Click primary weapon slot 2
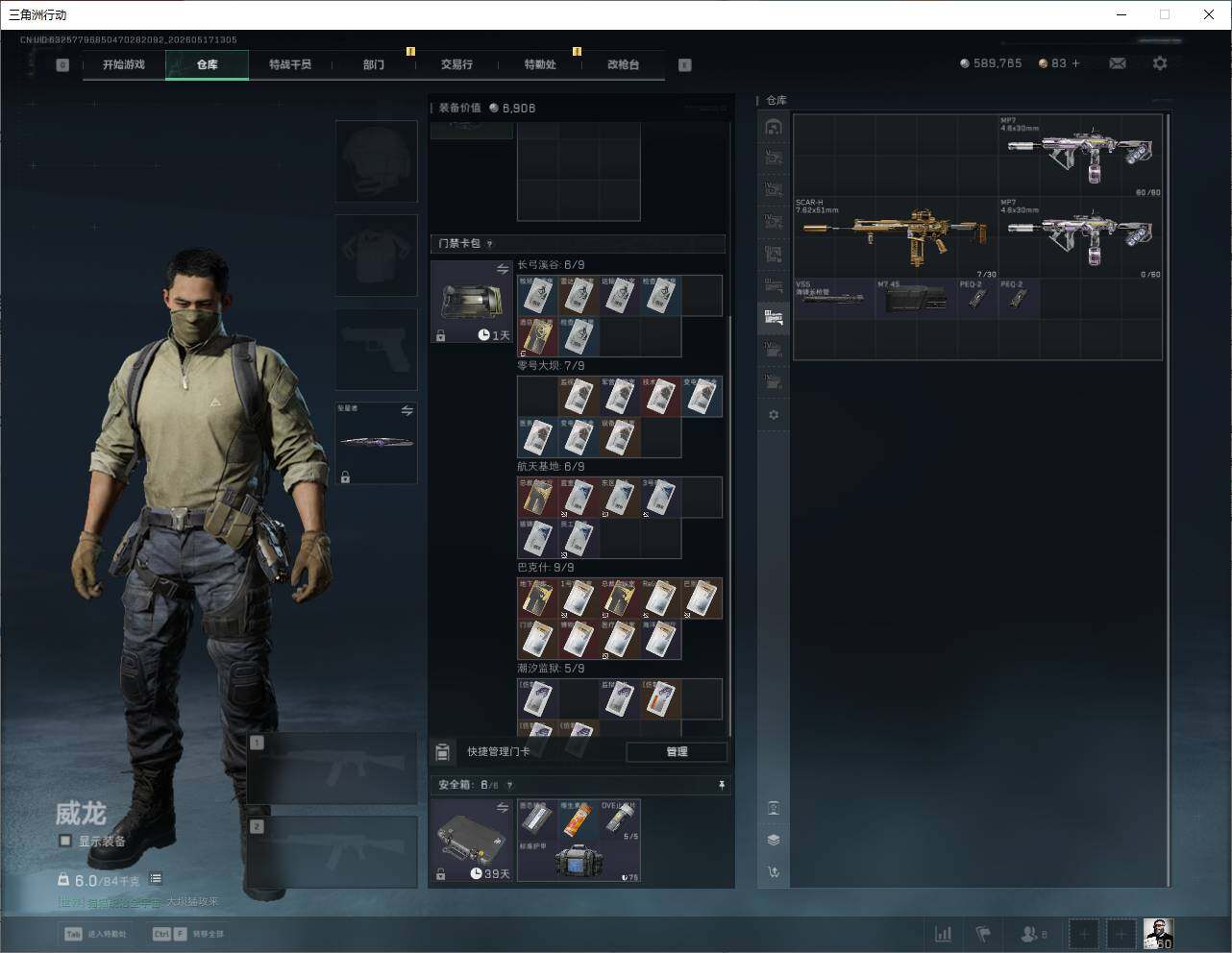This screenshot has height=953, width=1232. click(x=333, y=852)
